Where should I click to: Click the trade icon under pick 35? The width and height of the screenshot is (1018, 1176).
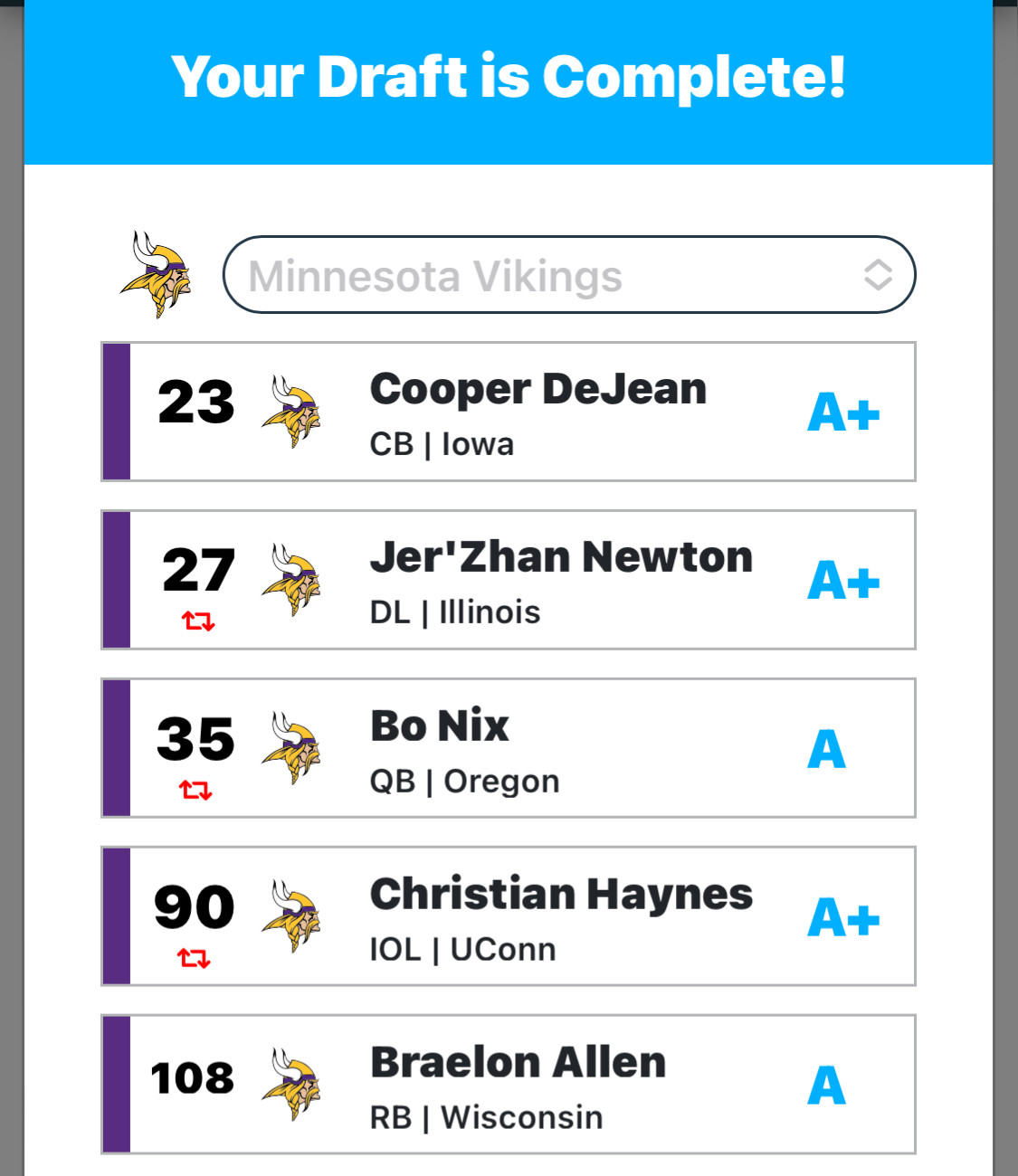click(195, 791)
